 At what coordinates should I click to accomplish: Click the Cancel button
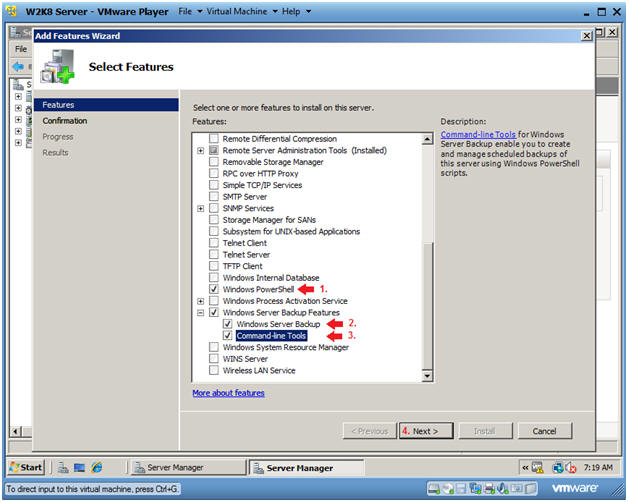(x=545, y=431)
